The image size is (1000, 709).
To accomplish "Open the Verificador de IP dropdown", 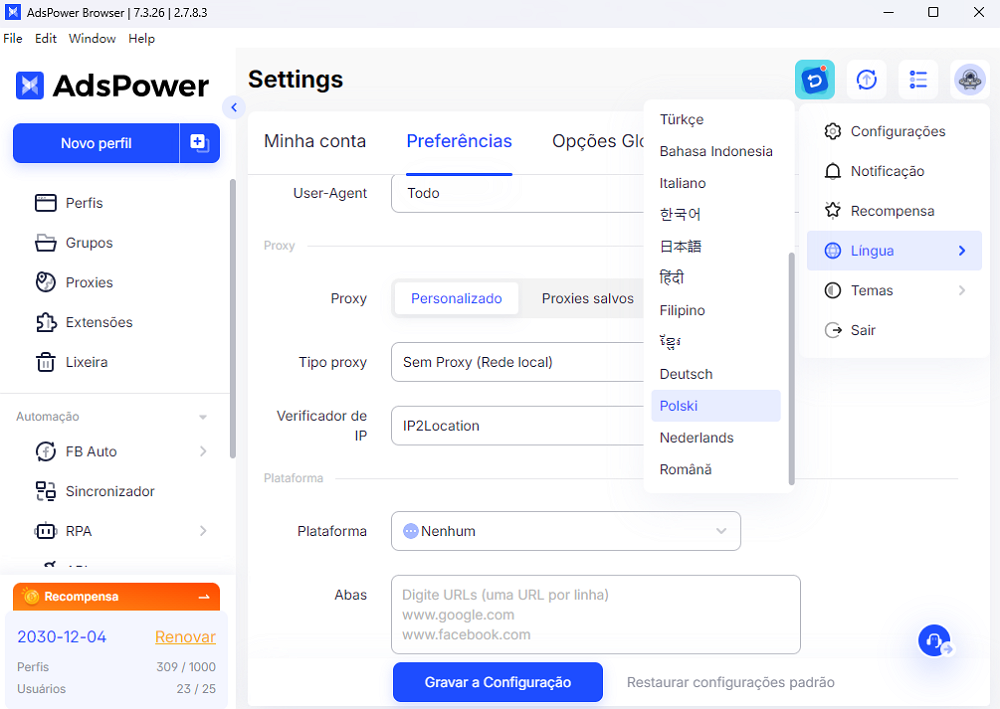I will click(x=517, y=426).
